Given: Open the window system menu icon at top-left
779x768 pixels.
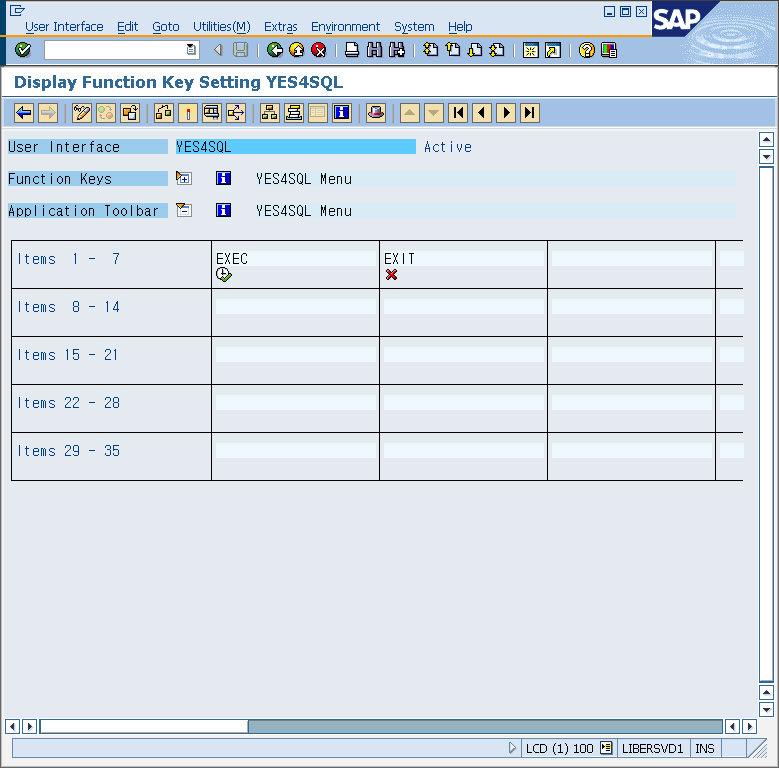Looking at the screenshot, I should coord(17,10).
